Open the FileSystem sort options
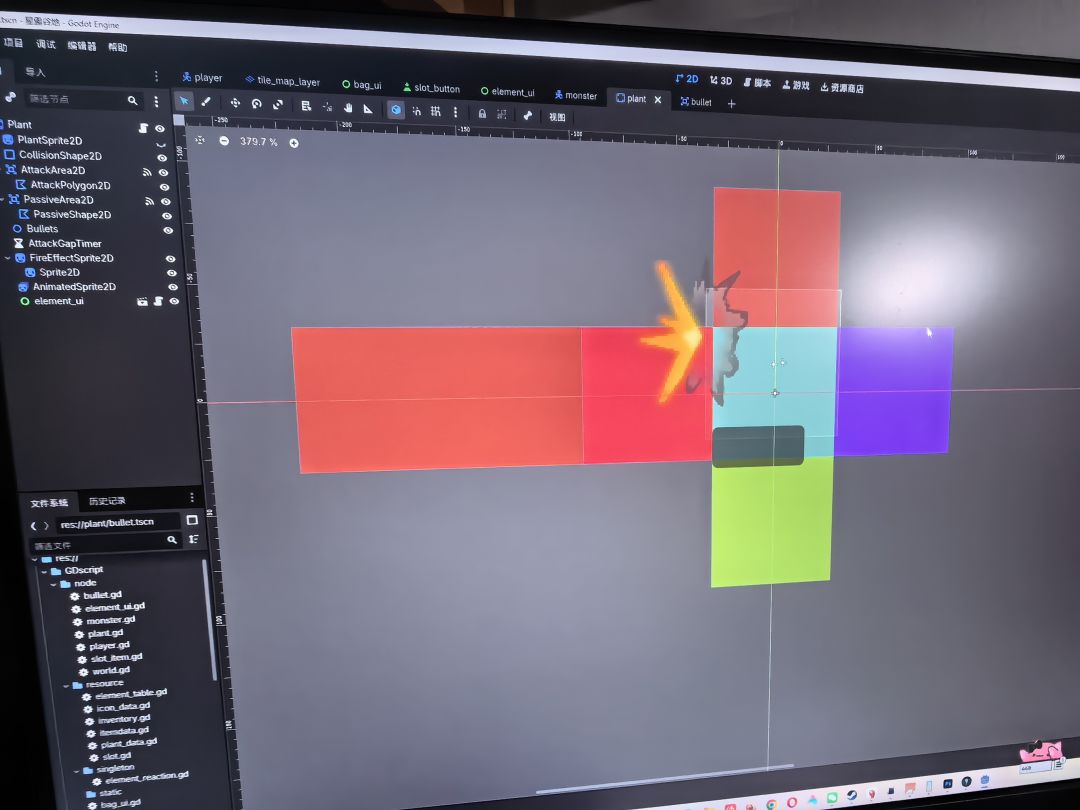 point(194,539)
